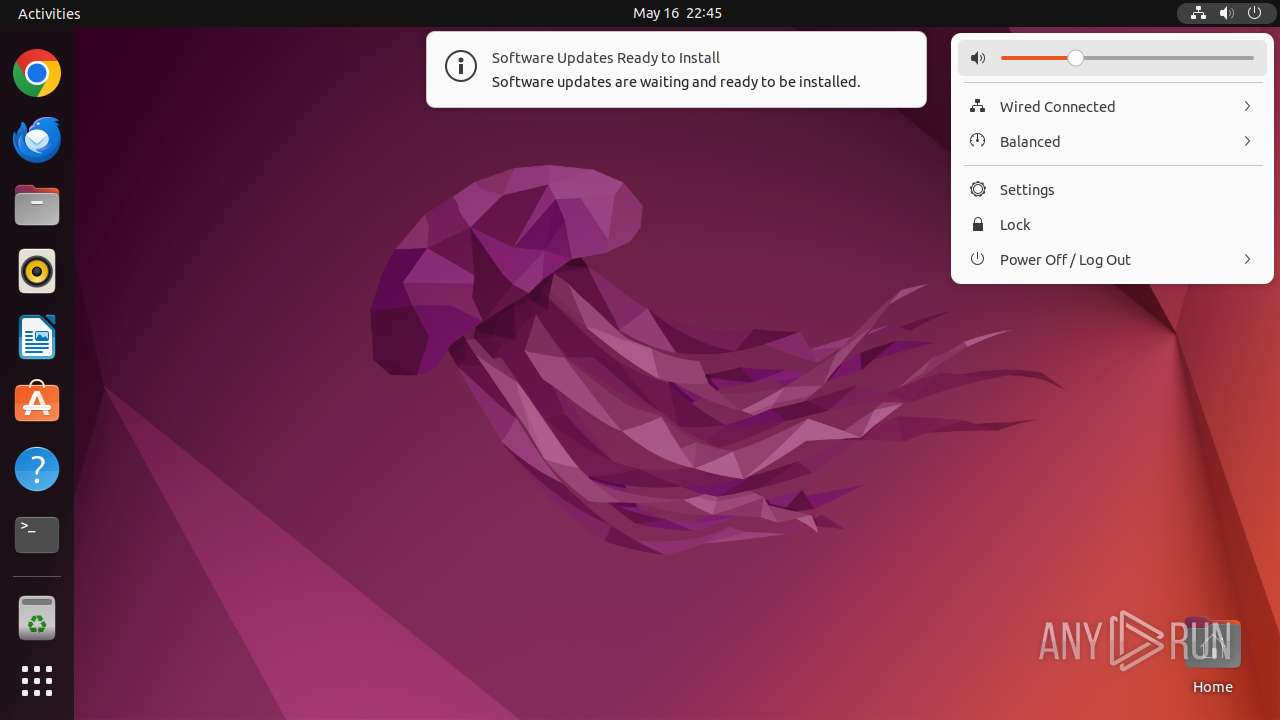Open the Help question mark icon
The width and height of the screenshot is (1280, 720).
click(x=37, y=469)
